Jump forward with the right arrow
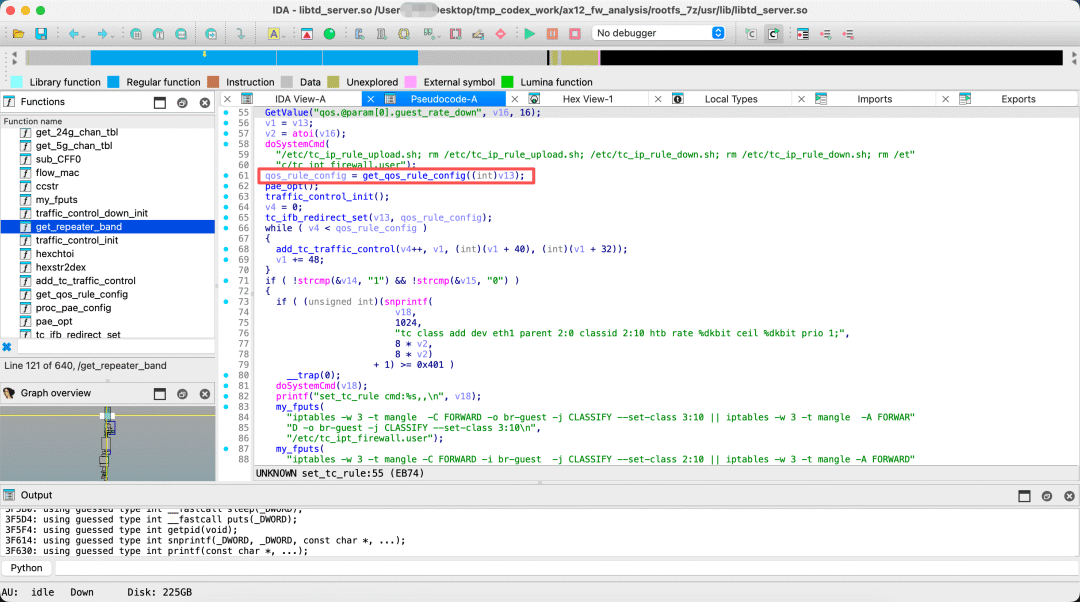The image size is (1080, 602). coord(102,33)
